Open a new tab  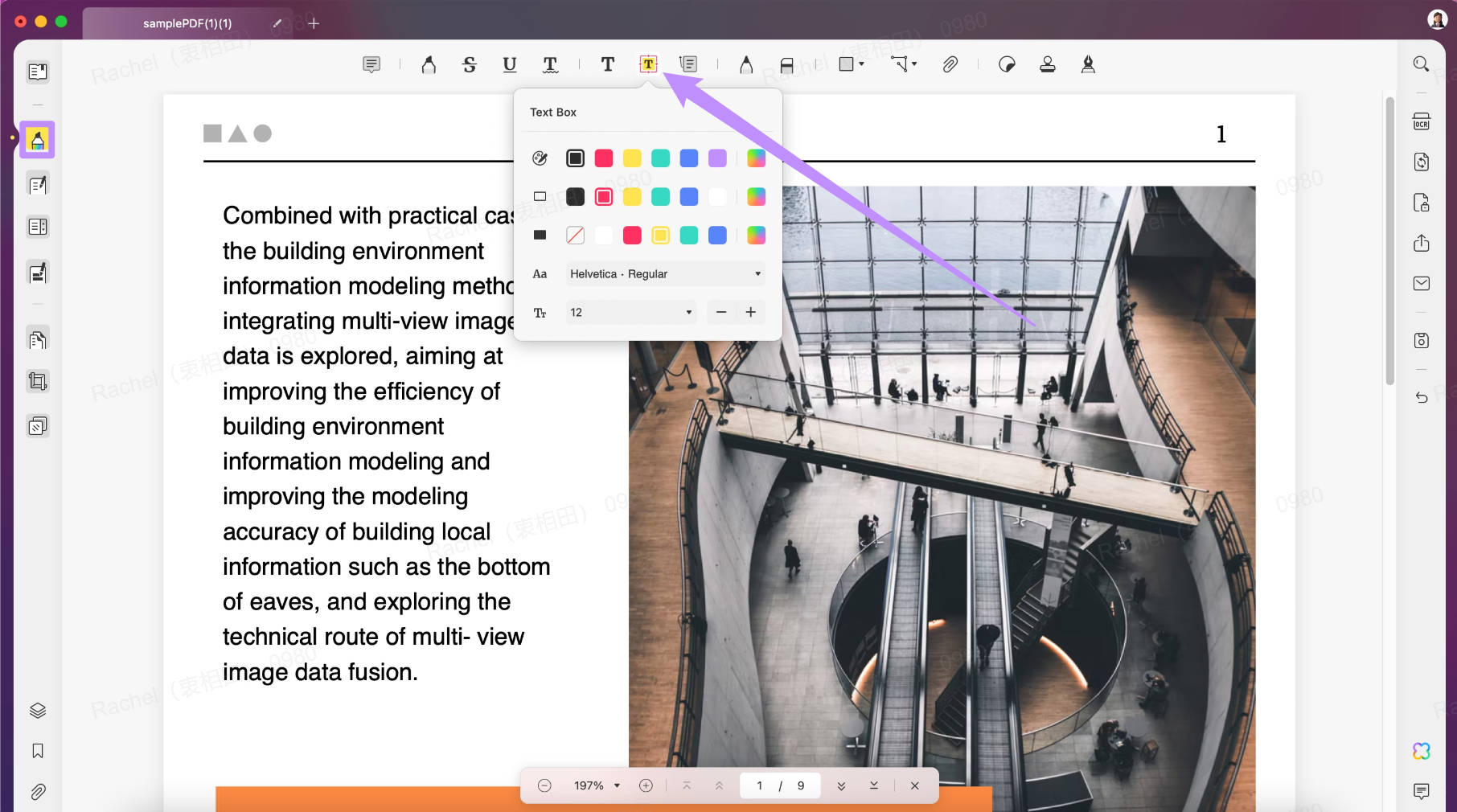(314, 23)
